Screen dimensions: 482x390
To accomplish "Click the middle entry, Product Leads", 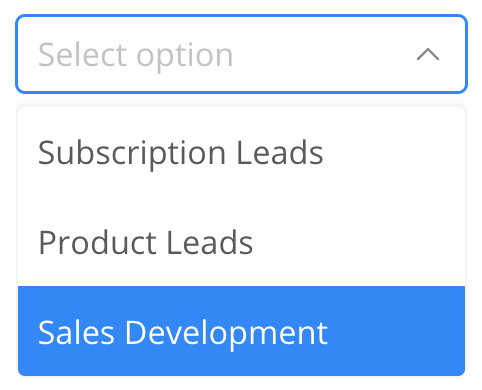I will pyautogui.click(x=241, y=242).
